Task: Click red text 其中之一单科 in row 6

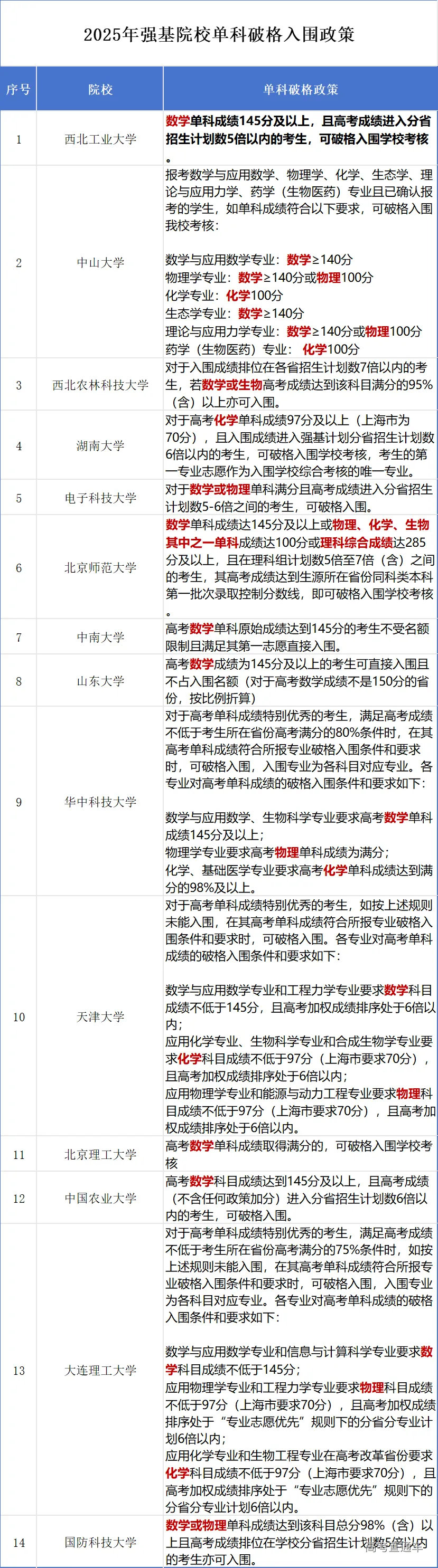Action: [202, 541]
